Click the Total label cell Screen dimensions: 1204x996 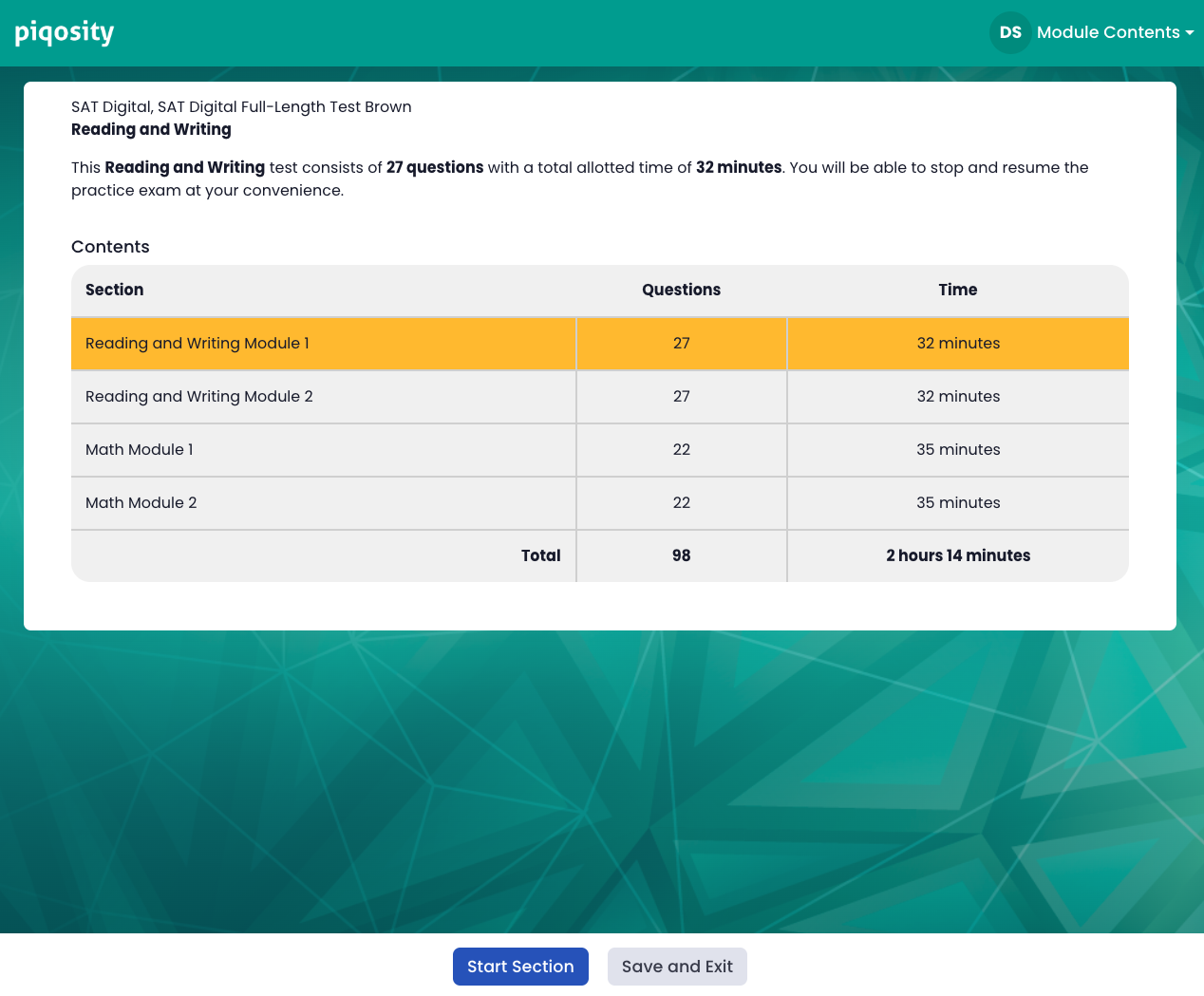pos(324,556)
